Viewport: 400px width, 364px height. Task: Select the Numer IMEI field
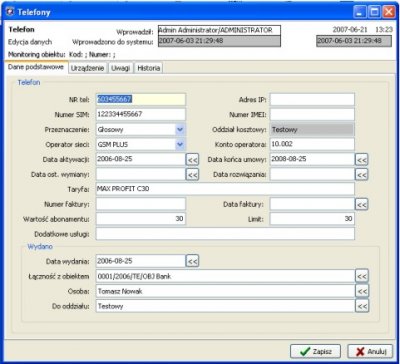312,114
